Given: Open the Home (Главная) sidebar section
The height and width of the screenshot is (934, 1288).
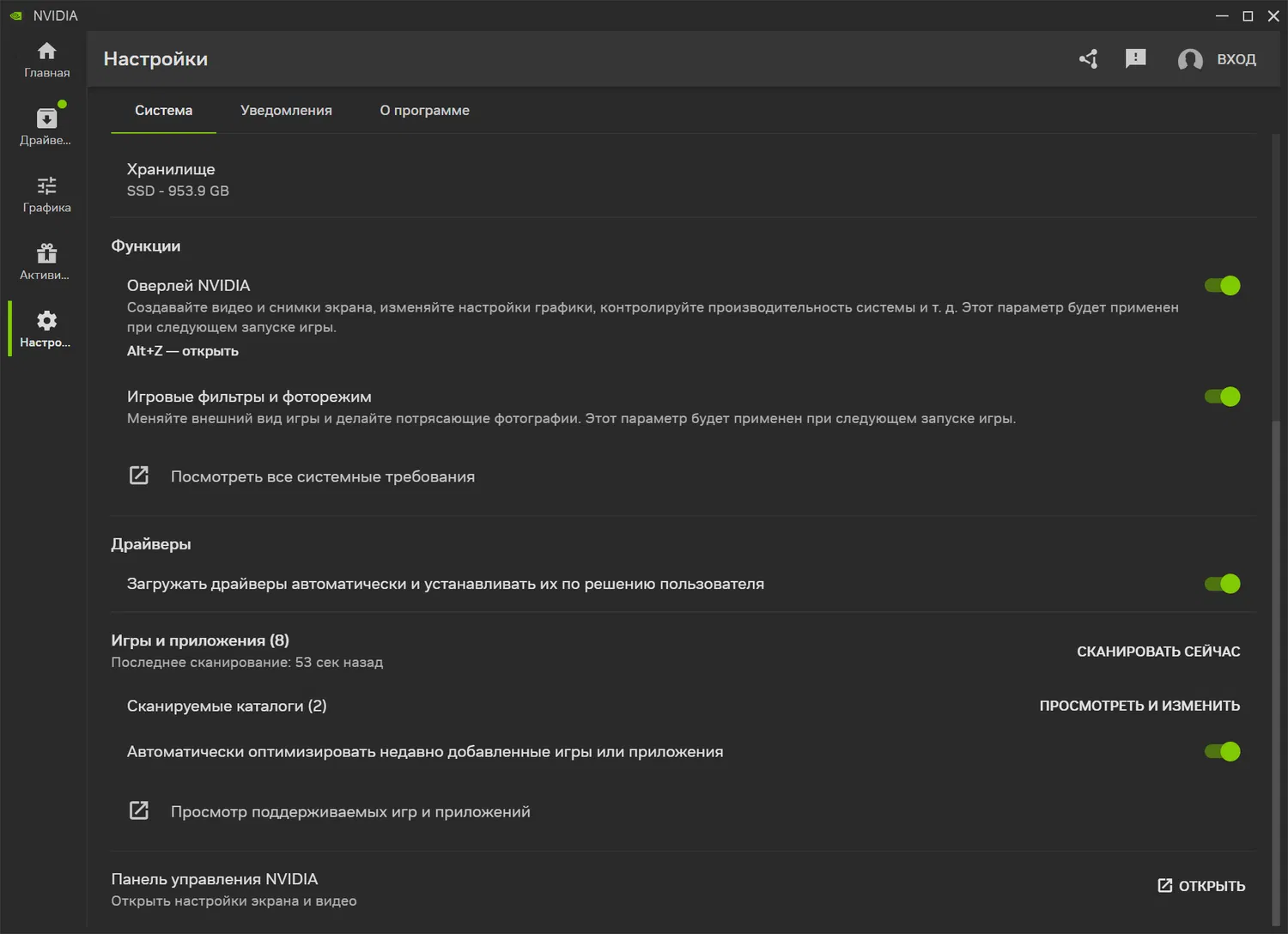Looking at the screenshot, I should (46, 59).
